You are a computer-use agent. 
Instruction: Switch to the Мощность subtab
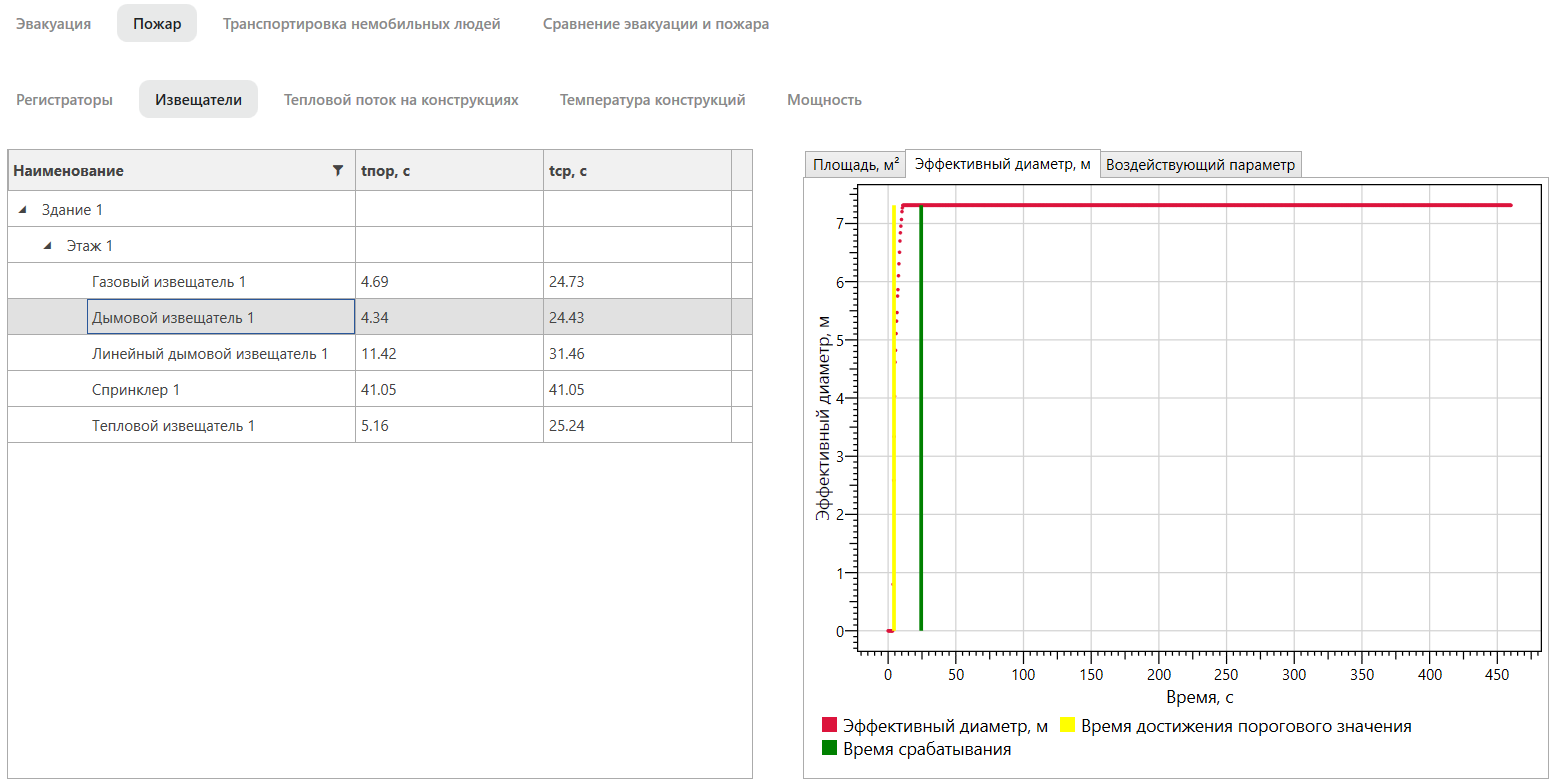tap(824, 100)
